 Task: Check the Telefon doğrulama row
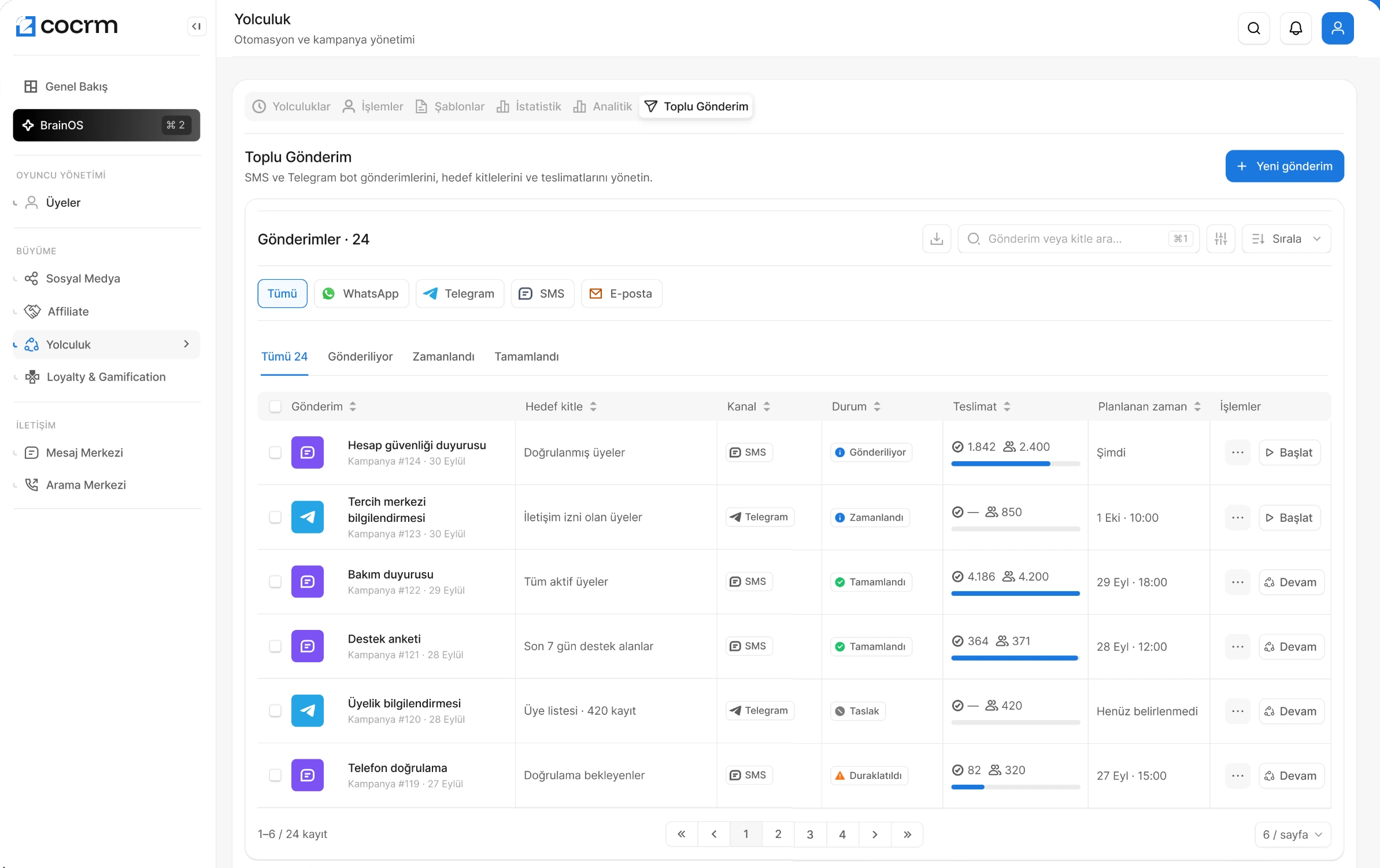275,775
